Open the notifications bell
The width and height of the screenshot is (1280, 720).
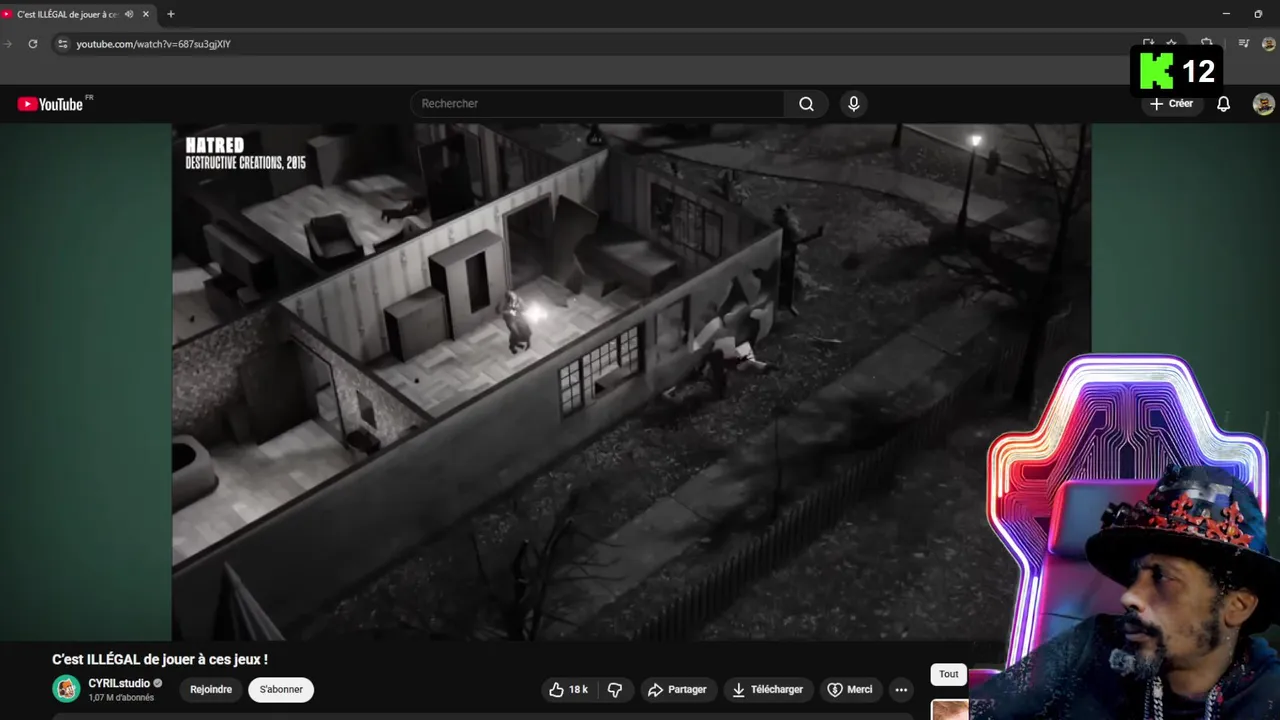click(x=1223, y=104)
